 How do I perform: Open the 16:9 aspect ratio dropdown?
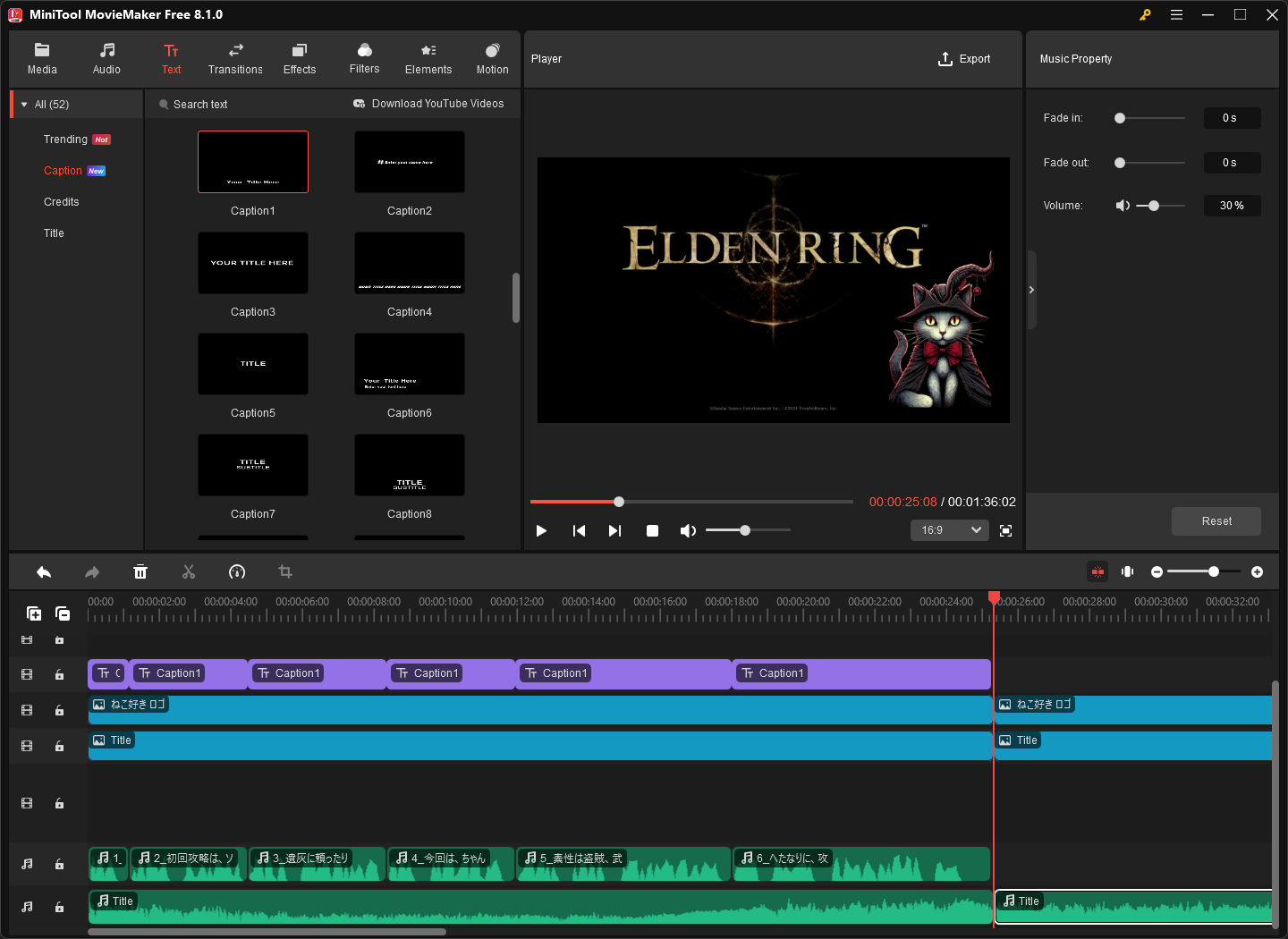pyautogui.click(x=950, y=530)
